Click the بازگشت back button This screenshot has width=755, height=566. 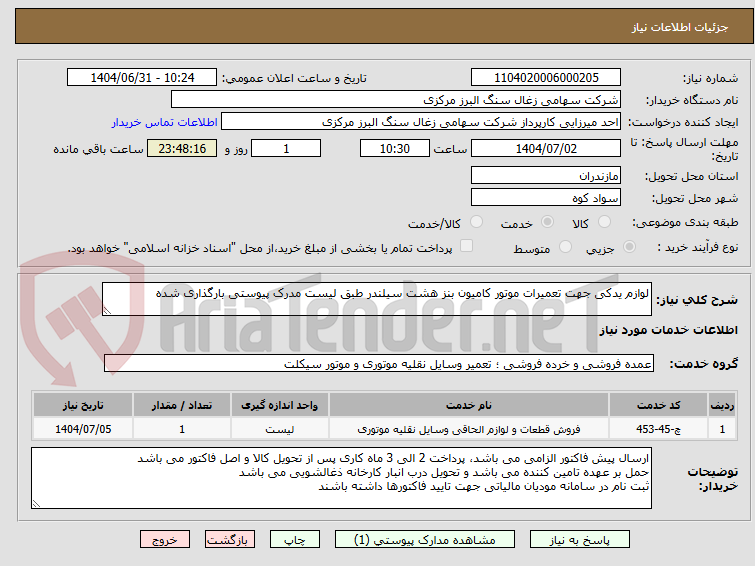230,540
